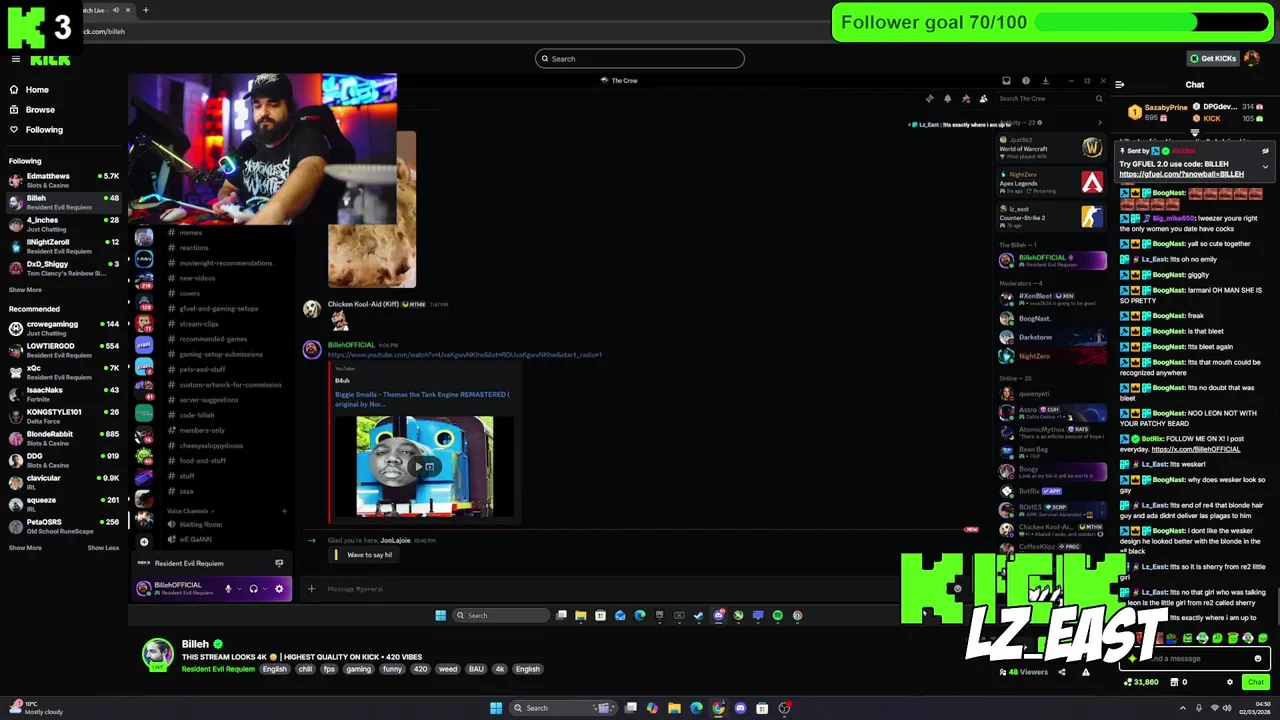This screenshot has height=720, width=1280.
Task: Click the Discord download icon in title bar
Action: tap(1045, 81)
